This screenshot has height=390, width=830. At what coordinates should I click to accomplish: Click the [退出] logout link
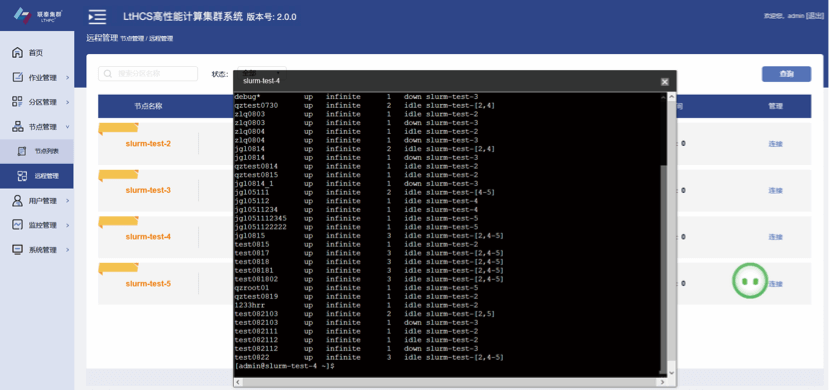814,16
